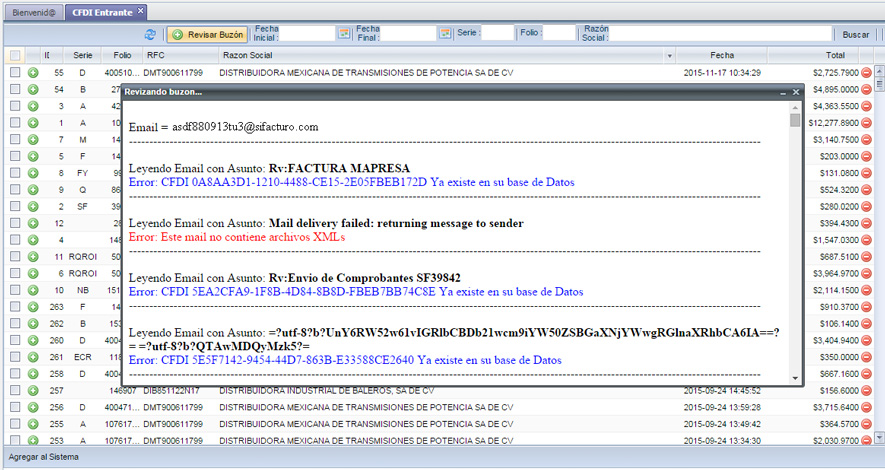
Task: Click the green plus icon on row ID 12
Action: [x=33, y=223]
